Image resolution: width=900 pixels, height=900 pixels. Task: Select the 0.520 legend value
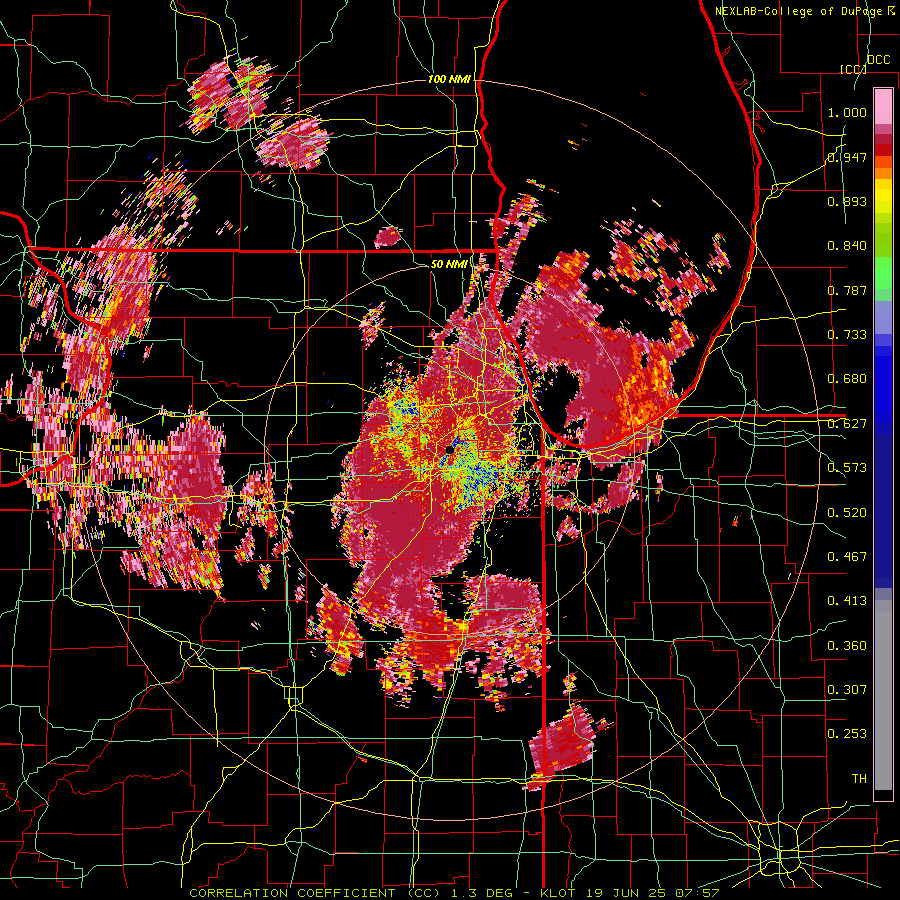click(847, 513)
